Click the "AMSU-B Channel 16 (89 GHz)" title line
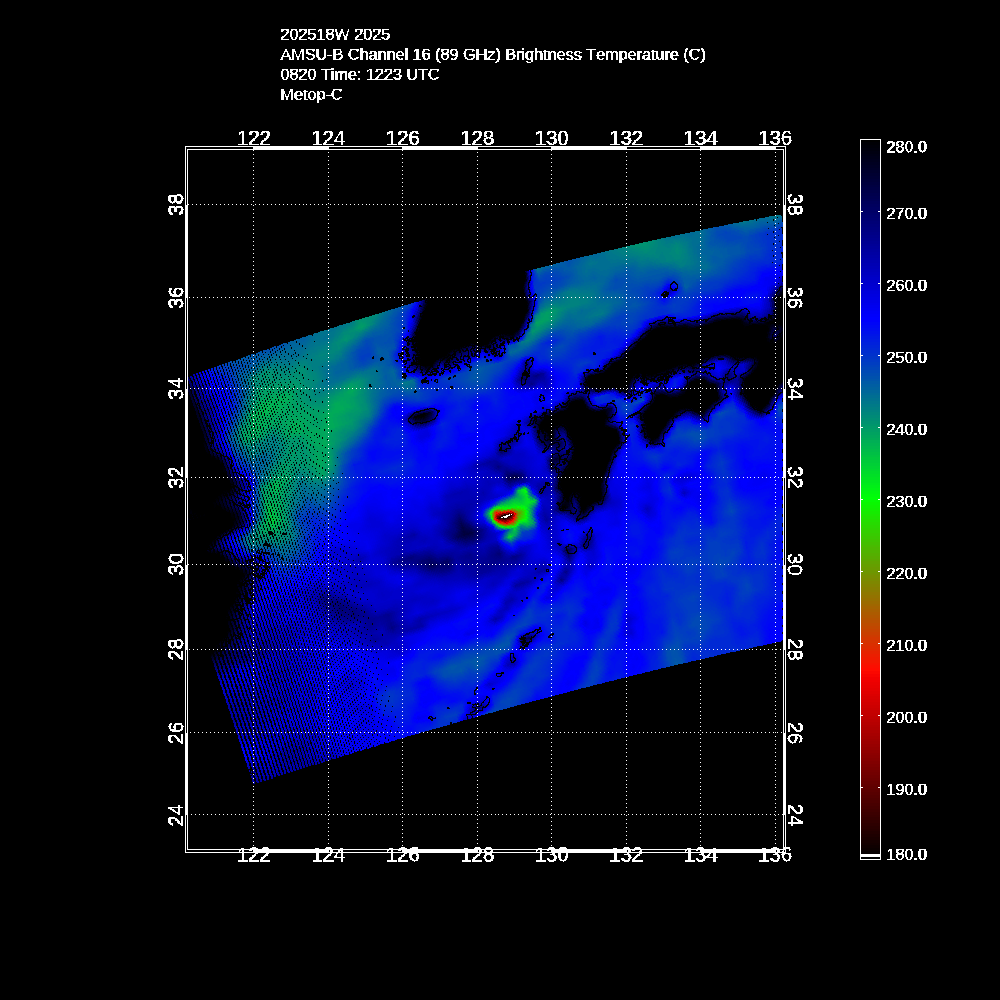The image size is (1000, 1000). click(x=492, y=55)
